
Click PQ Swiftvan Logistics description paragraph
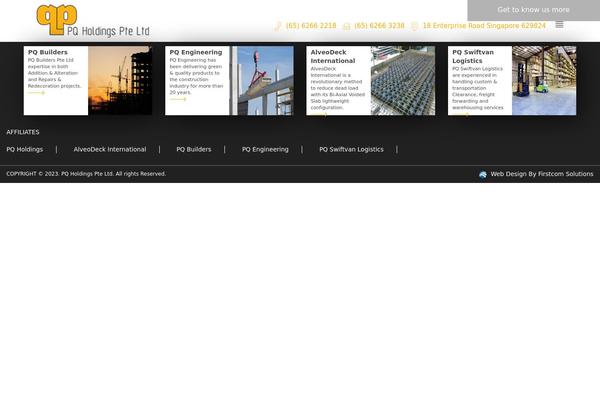tap(478, 88)
